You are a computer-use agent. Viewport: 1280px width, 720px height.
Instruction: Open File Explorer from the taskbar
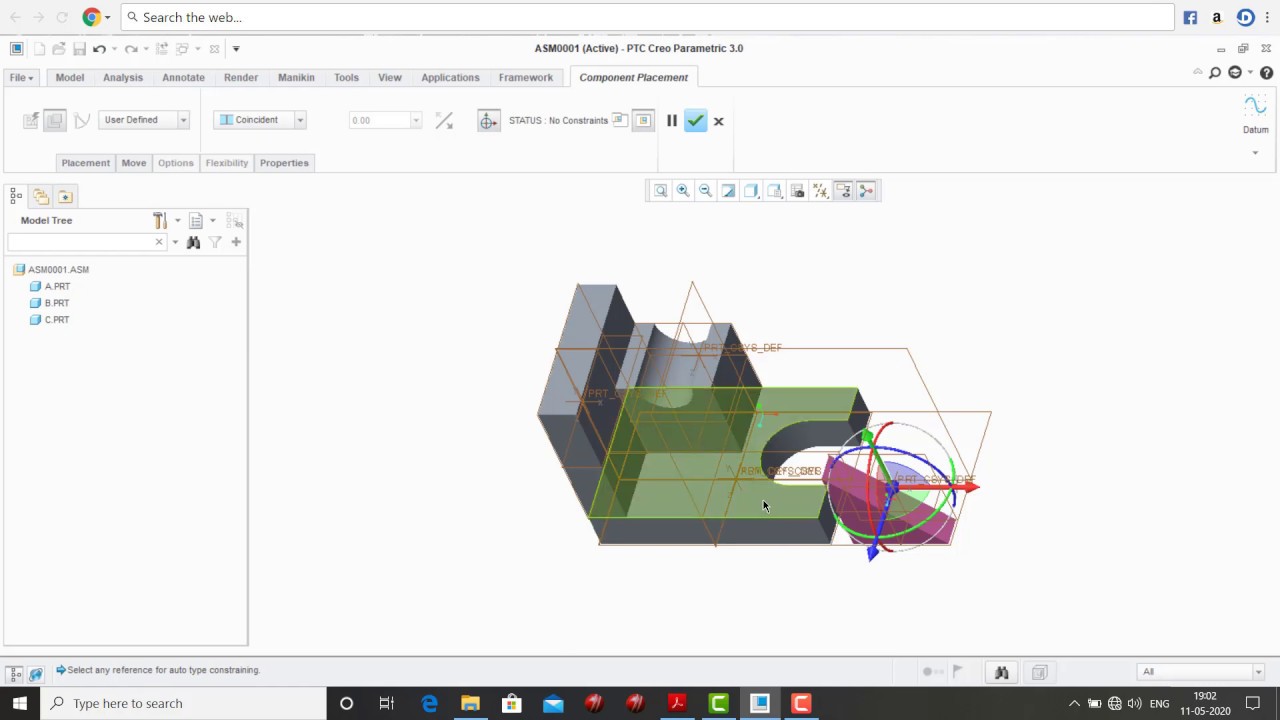point(470,703)
